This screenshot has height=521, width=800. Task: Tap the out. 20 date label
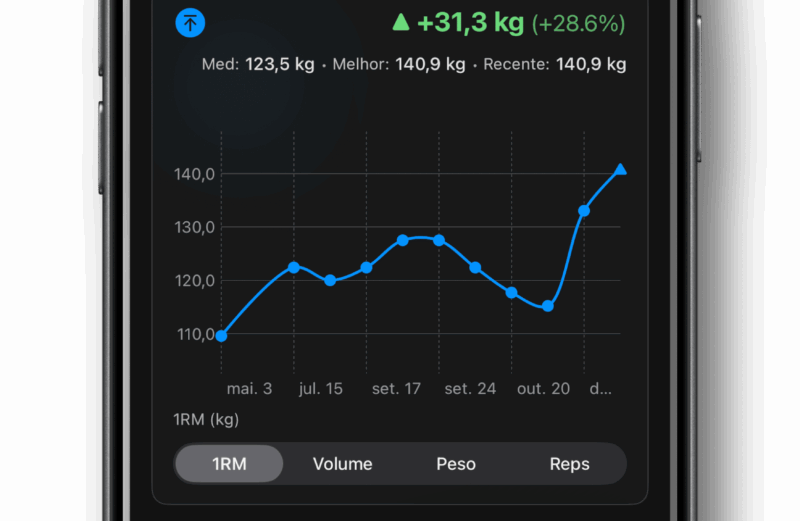tap(543, 389)
